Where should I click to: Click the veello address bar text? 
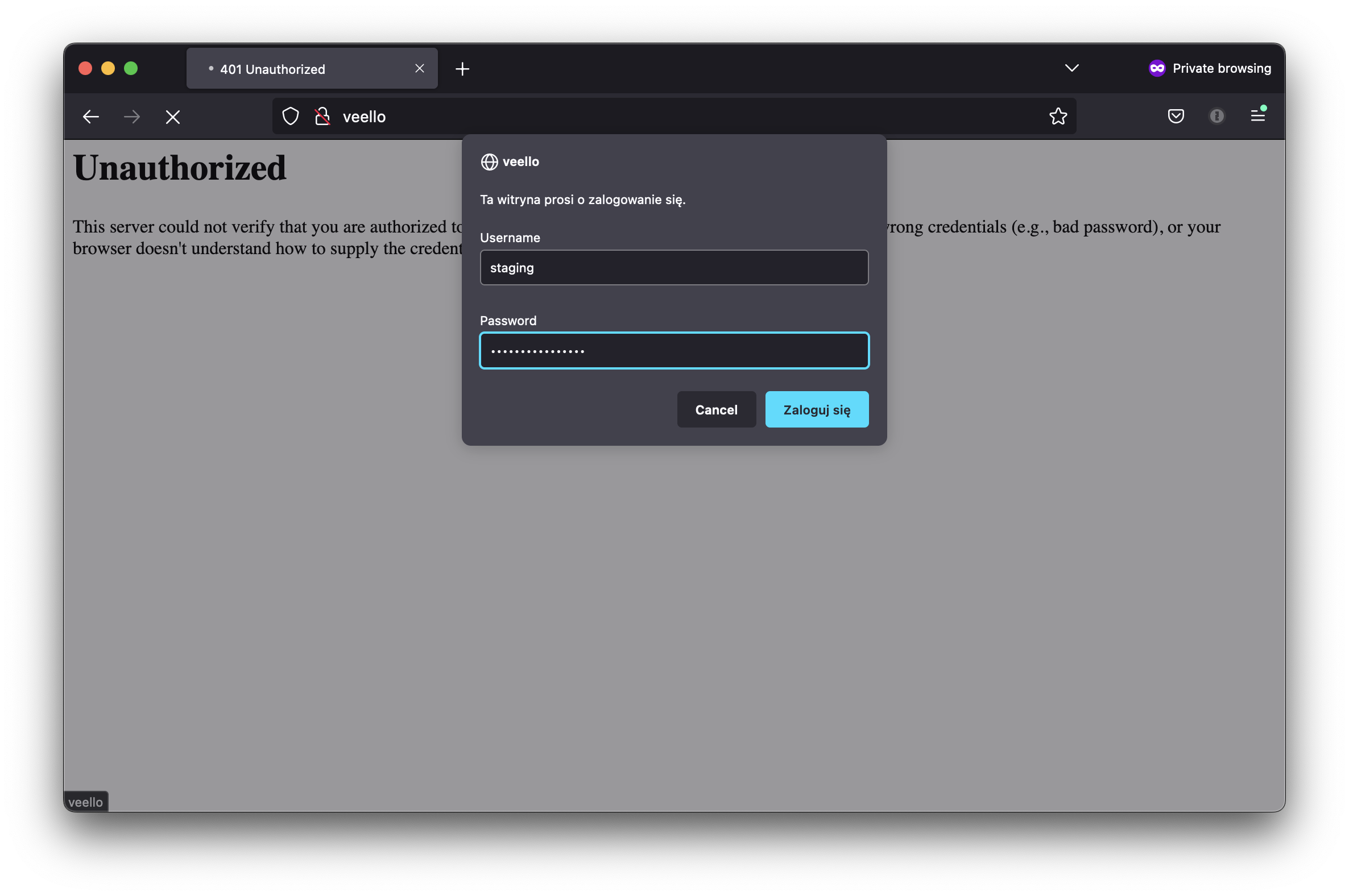coord(364,117)
